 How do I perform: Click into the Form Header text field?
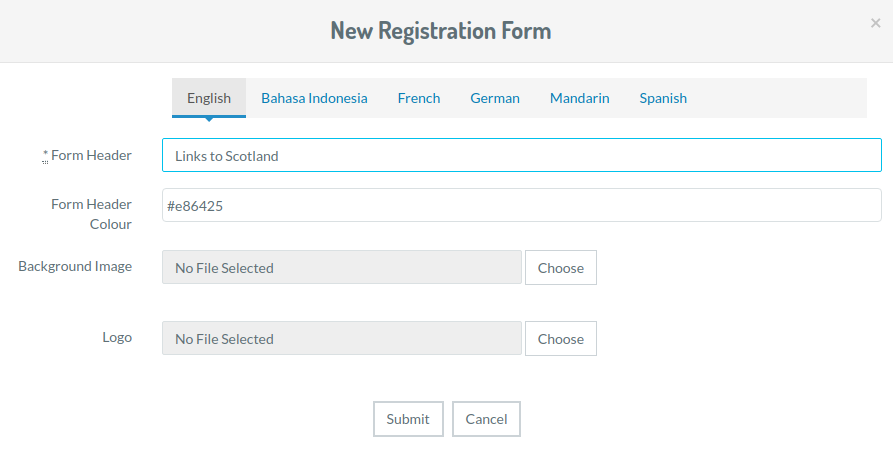(521, 155)
